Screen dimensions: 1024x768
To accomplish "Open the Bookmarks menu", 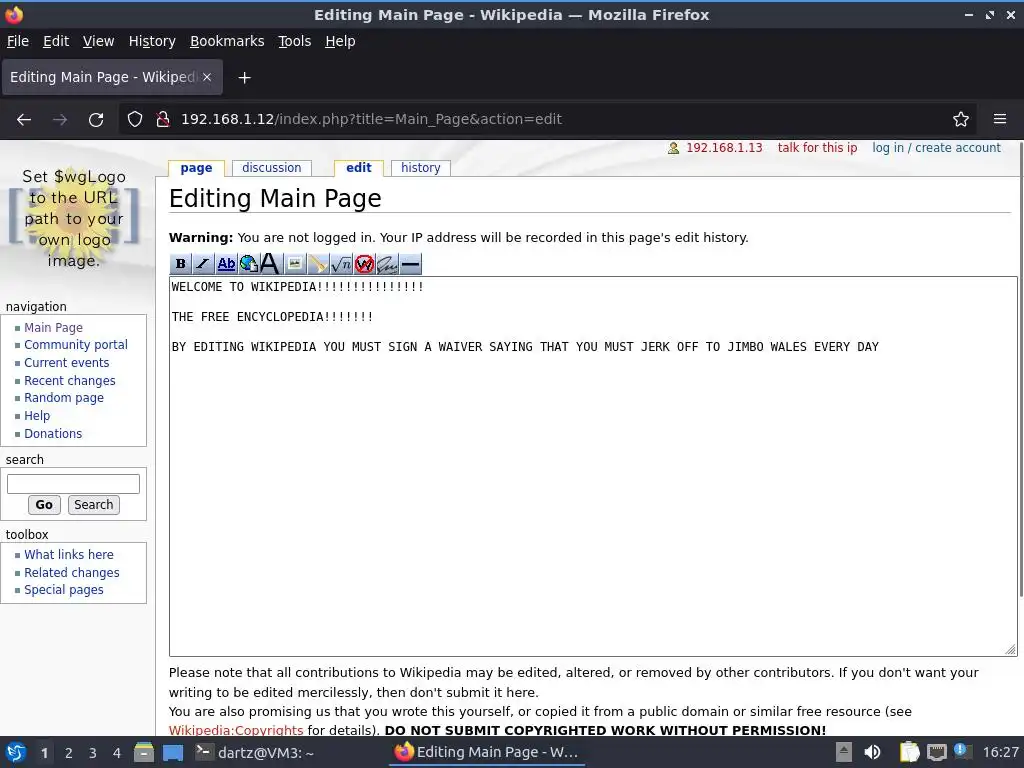I will pos(227,41).
